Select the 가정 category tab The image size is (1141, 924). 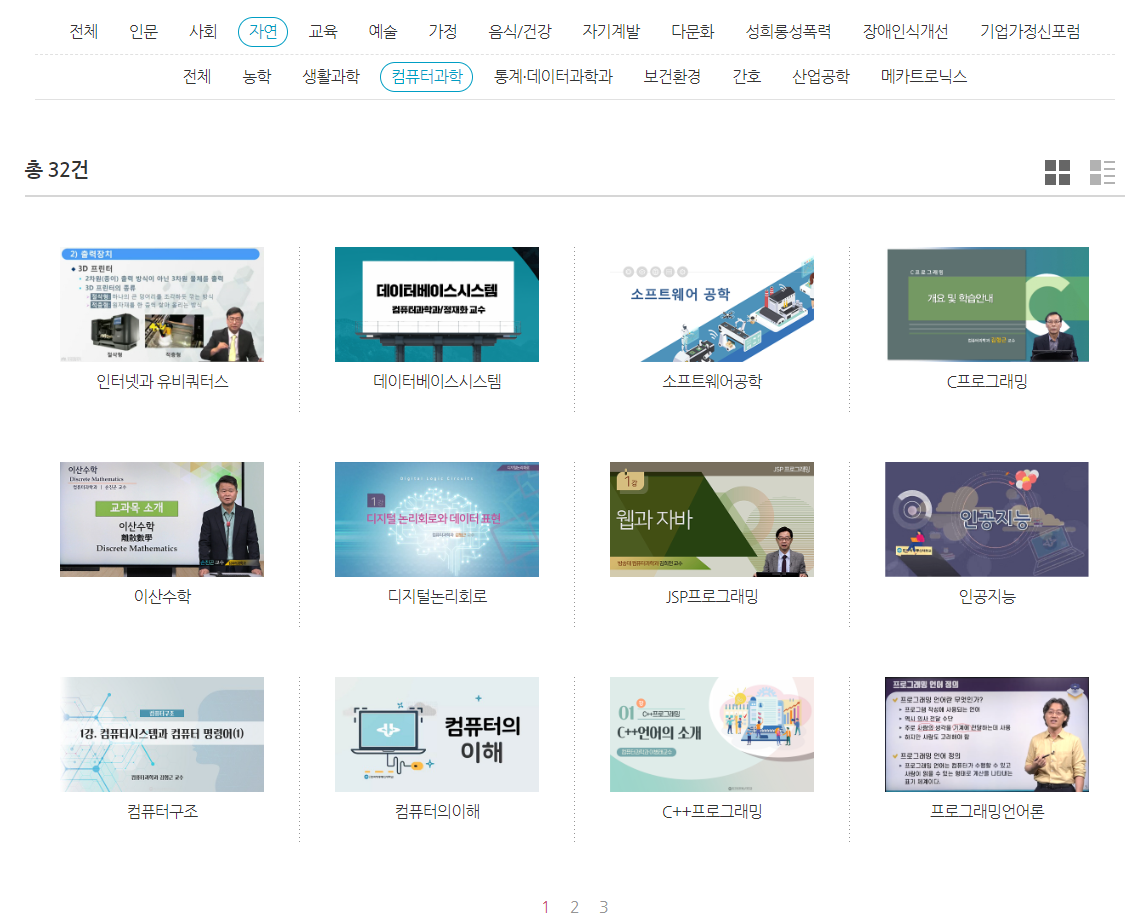442,31
